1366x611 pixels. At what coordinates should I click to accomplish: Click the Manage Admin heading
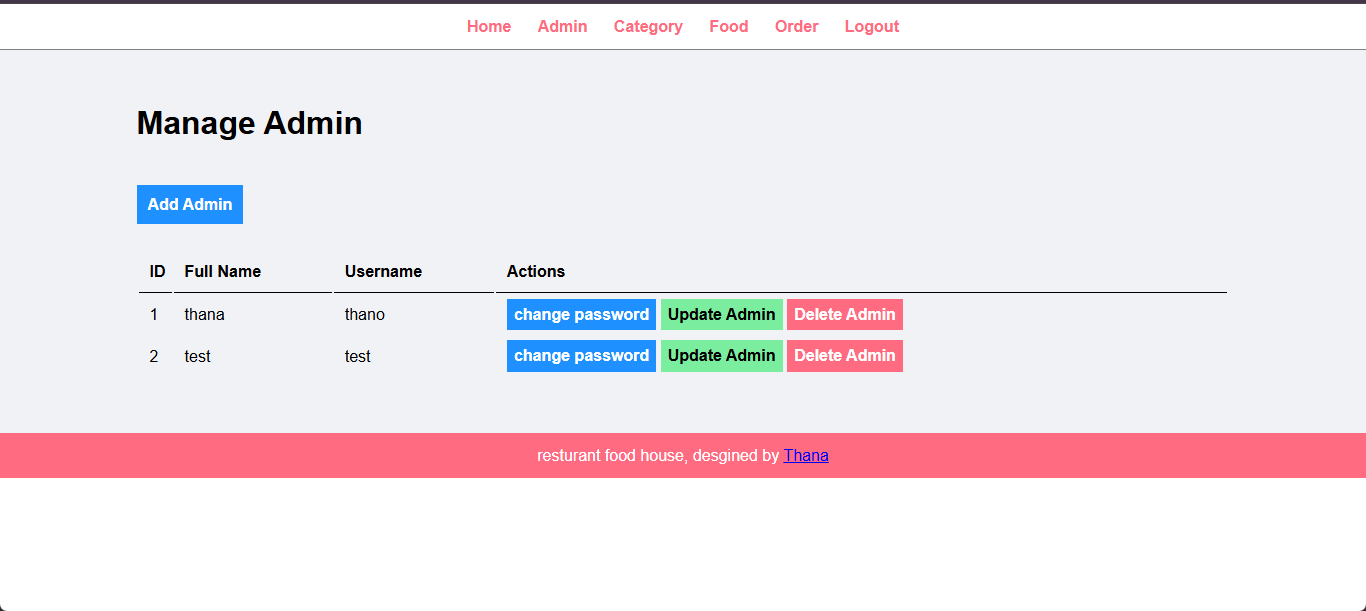[x=249, y=123]
